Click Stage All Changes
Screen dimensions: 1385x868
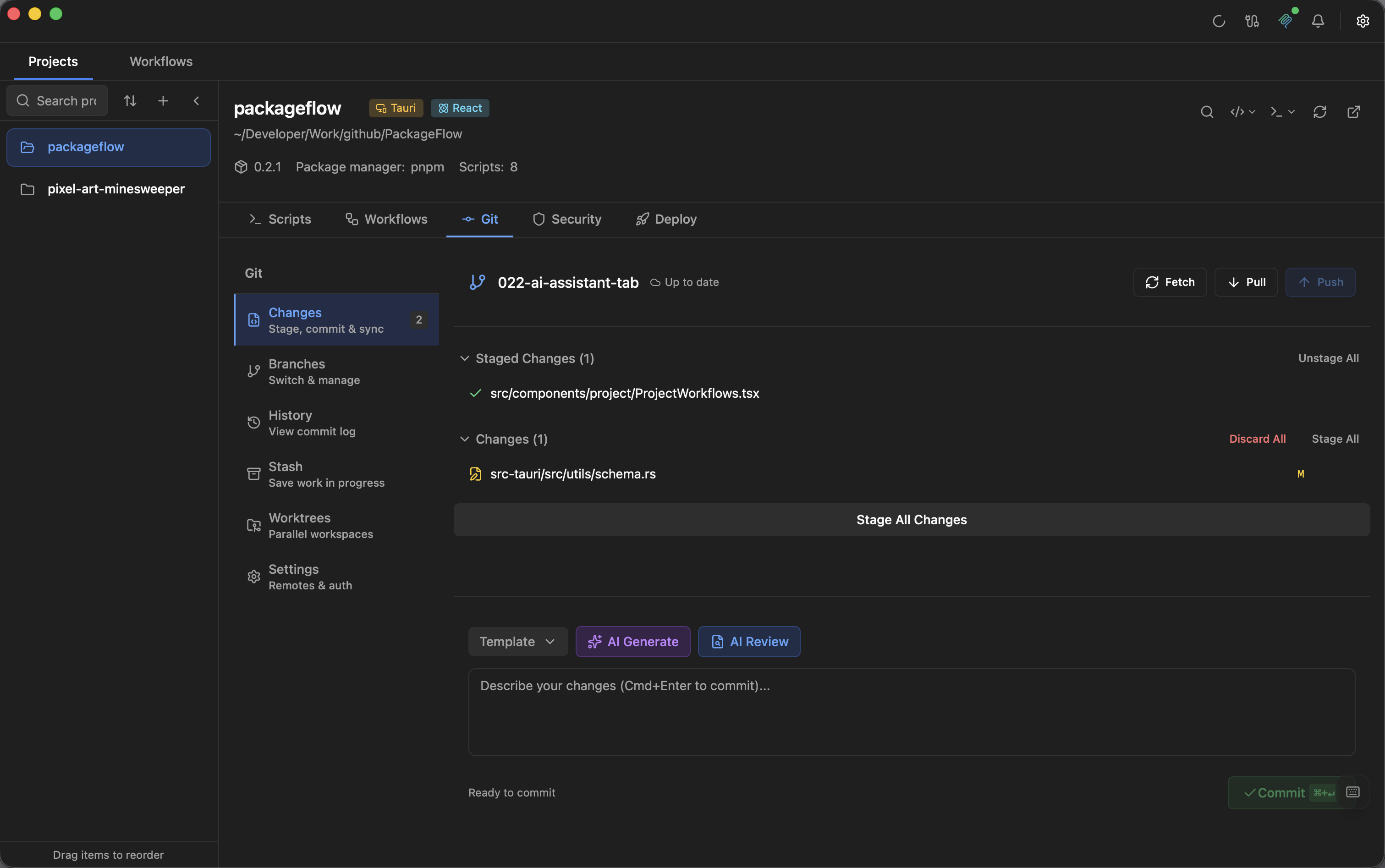tap(911, 520)
